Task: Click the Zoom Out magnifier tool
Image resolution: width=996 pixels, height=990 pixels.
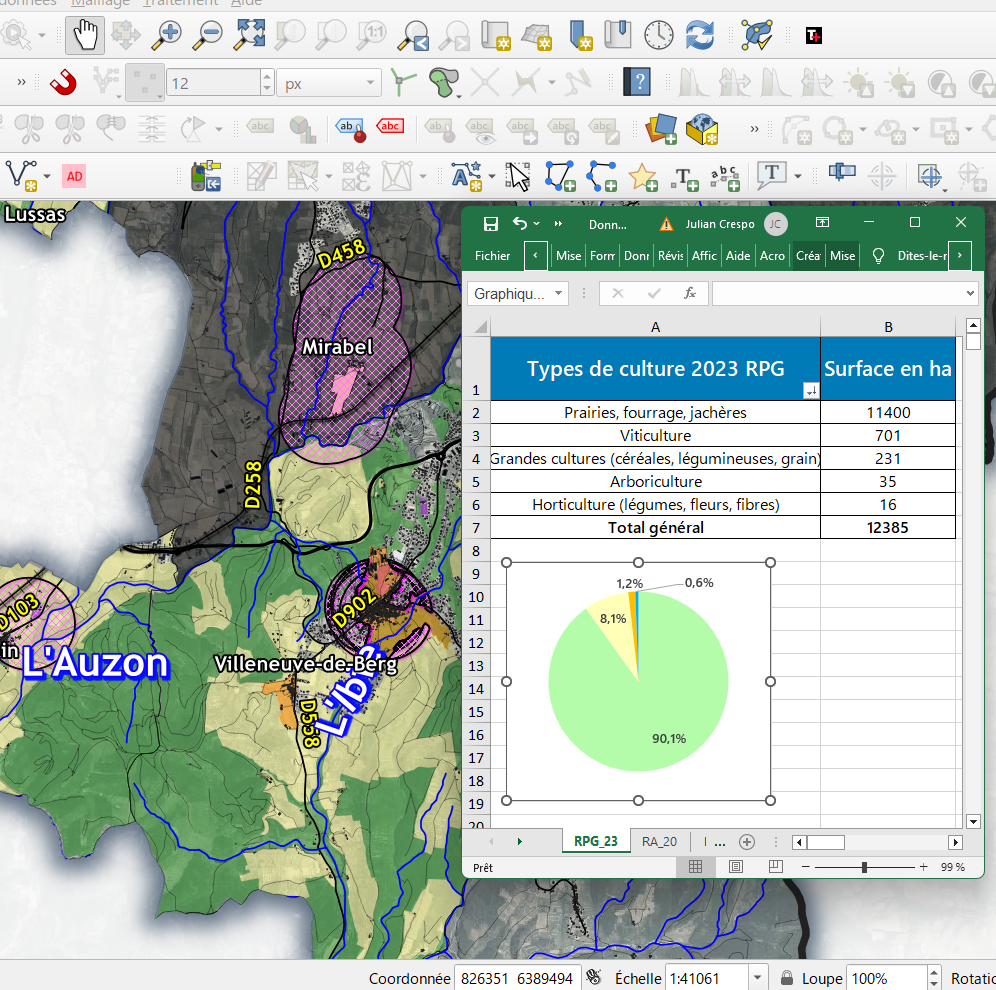Action: (207, 35)
